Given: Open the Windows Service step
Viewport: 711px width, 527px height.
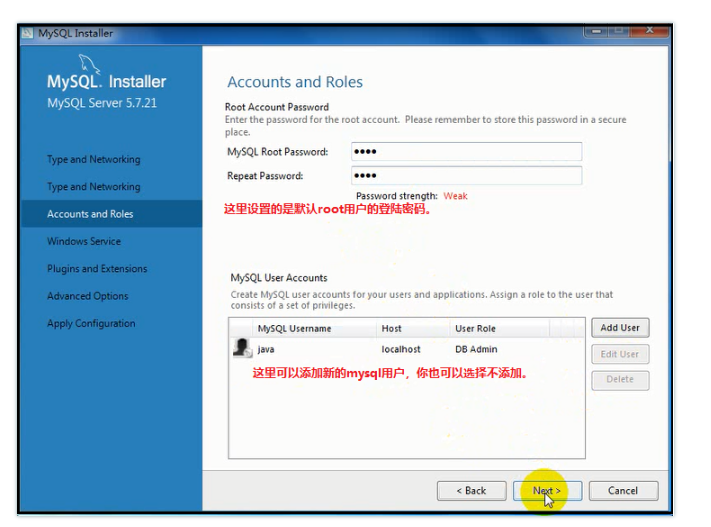Looking at the screenshot, I should point(84,241).
